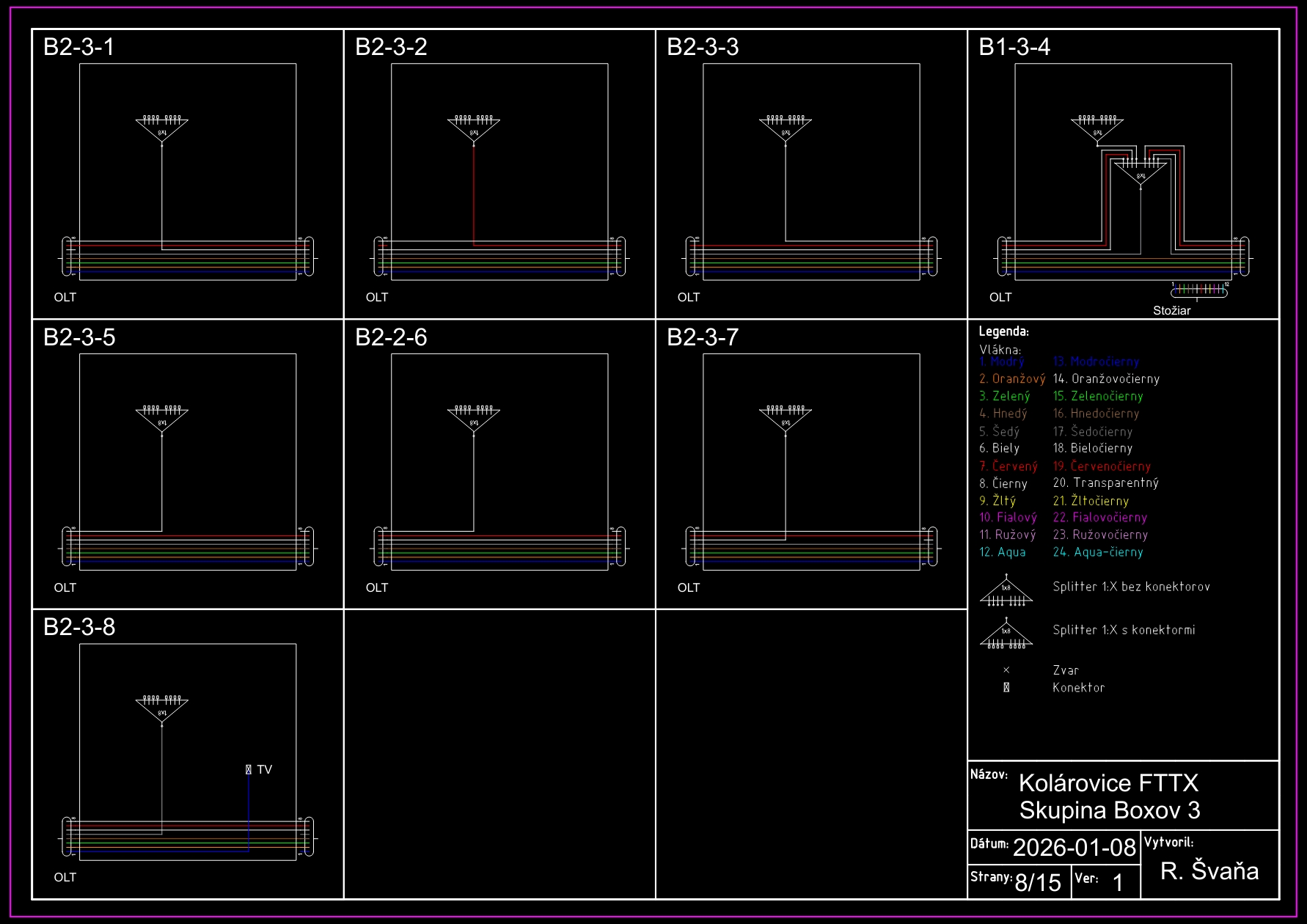Screen dimensions: 1307x924
Task: Select the '12. Aqua' legend color entry
Action: [1003, 552]
